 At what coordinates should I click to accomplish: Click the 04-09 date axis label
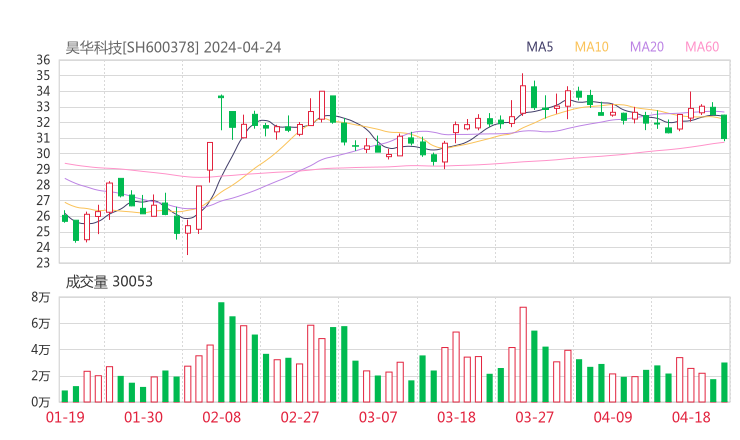(x=613, y=417)
